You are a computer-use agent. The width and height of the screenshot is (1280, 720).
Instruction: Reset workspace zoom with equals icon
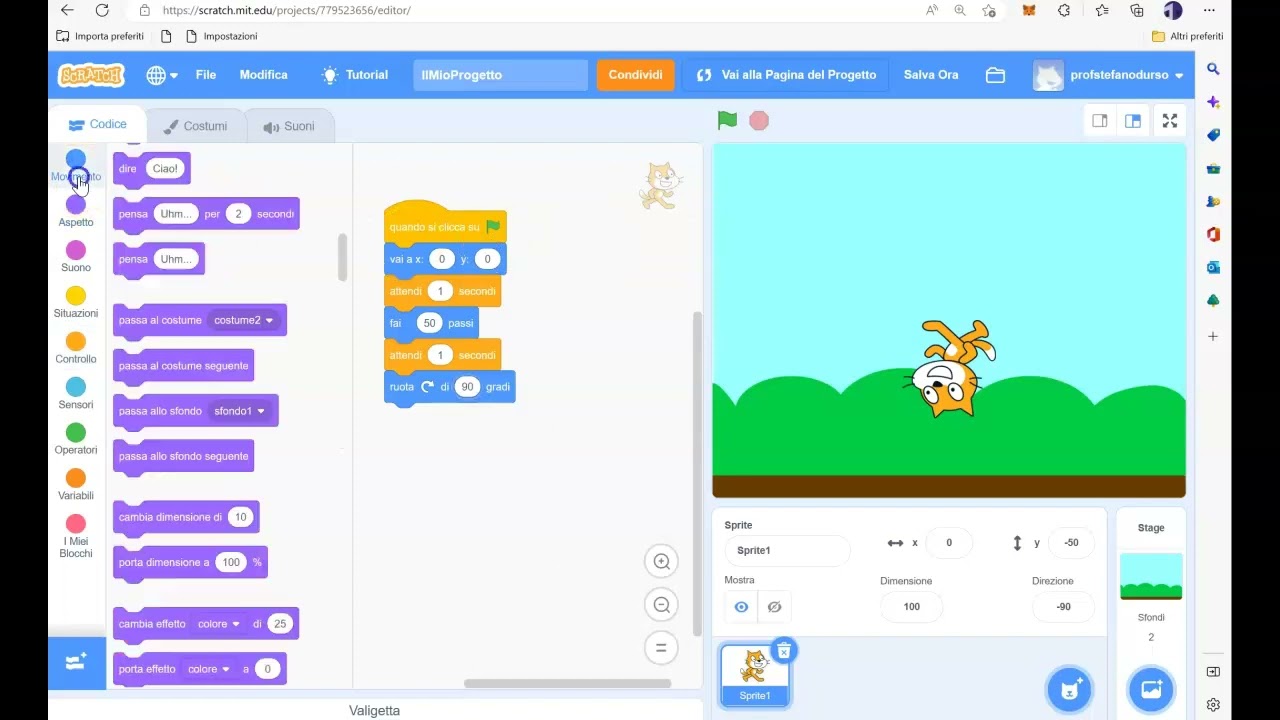[661, 647]
